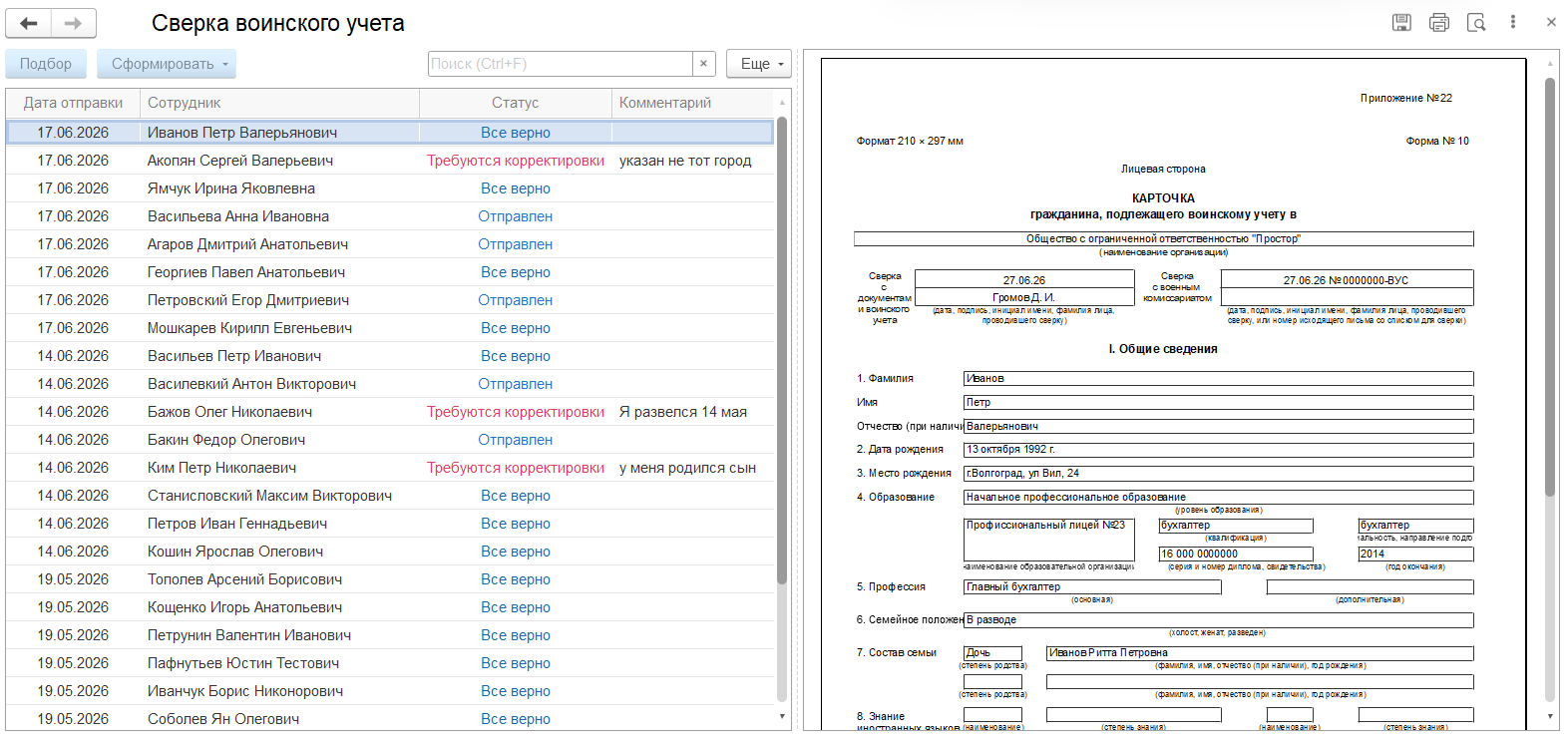This screenshot has width=1568, height=740.
Task: Click the cell Иванов Ритта Петровна
Action: (1260, 653)
